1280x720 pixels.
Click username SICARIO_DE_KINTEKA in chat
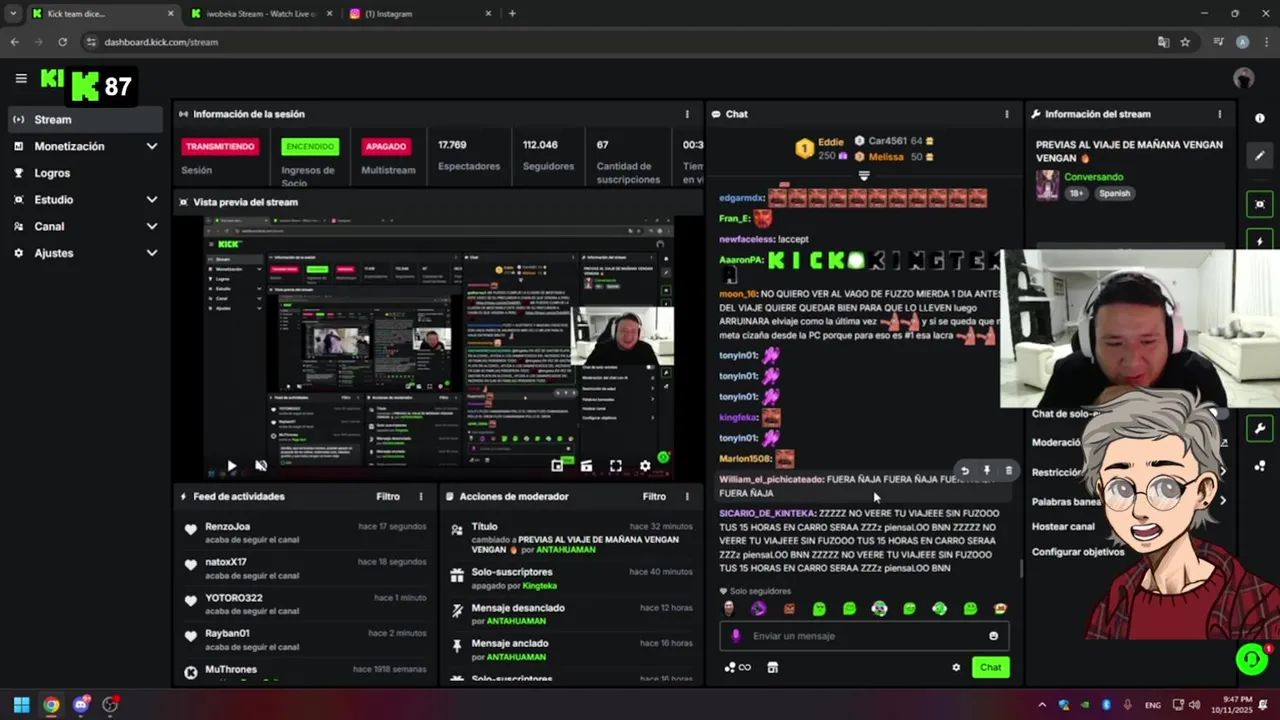[767, 513]
